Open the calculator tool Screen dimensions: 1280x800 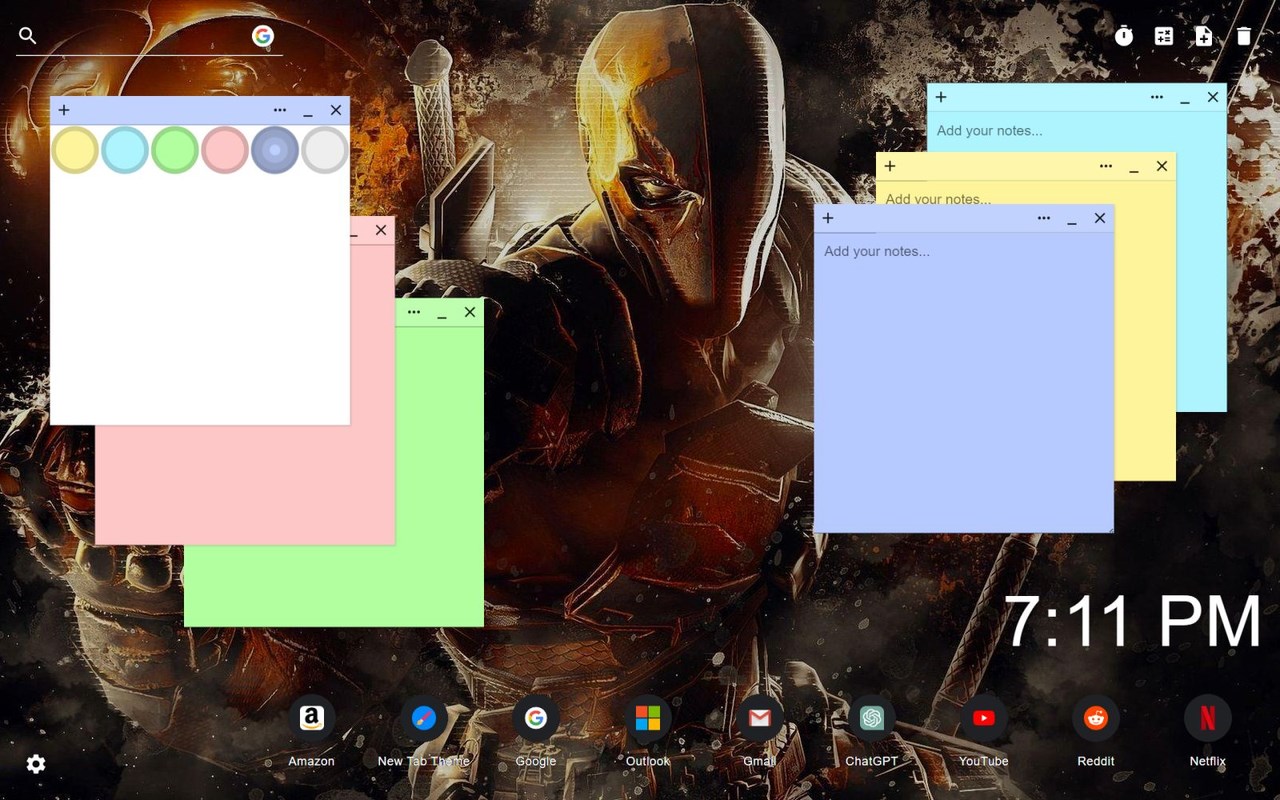[1164, 36]
